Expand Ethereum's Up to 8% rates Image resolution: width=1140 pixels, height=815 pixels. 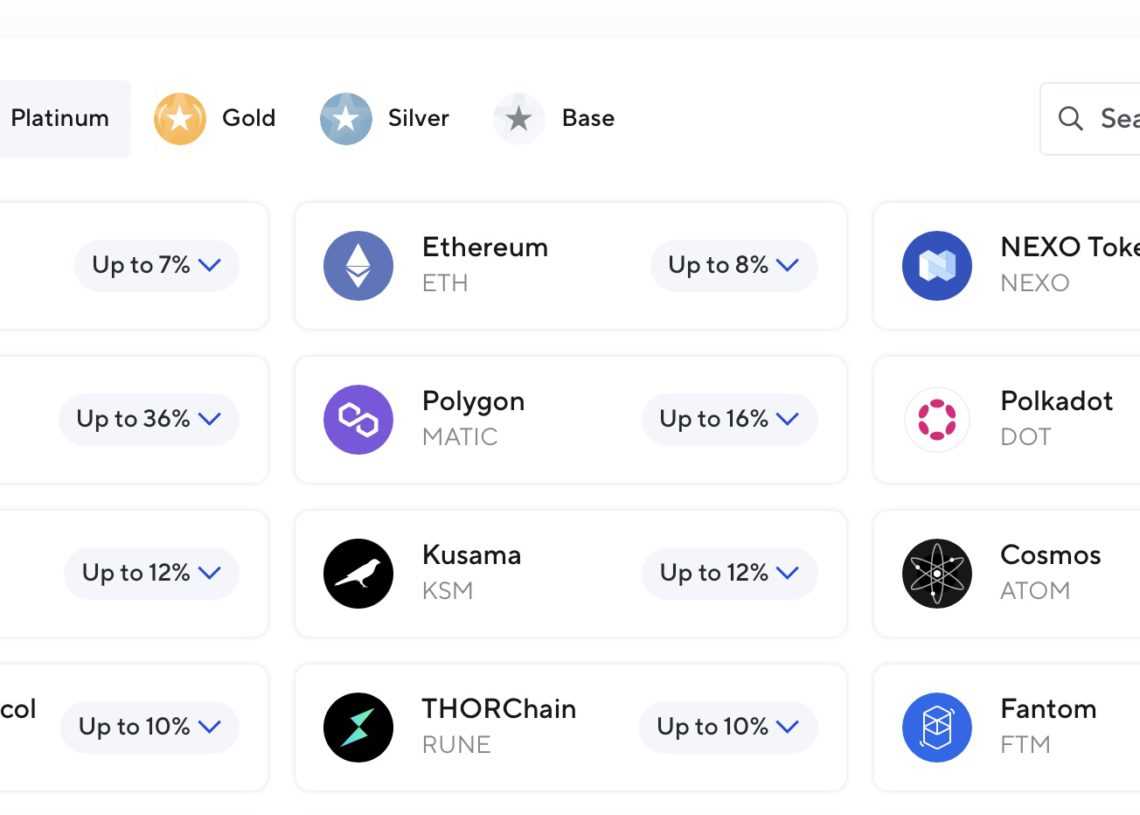[x=734, y=265]
